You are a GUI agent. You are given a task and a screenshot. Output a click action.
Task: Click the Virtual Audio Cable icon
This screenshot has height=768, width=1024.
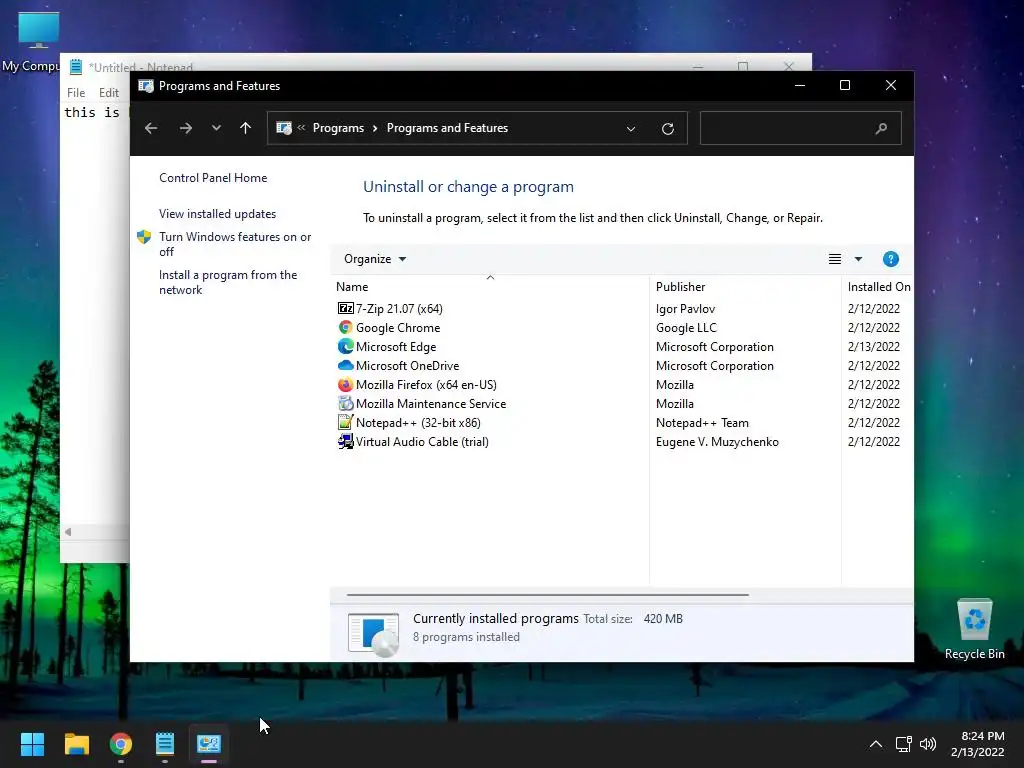[345, 441]
